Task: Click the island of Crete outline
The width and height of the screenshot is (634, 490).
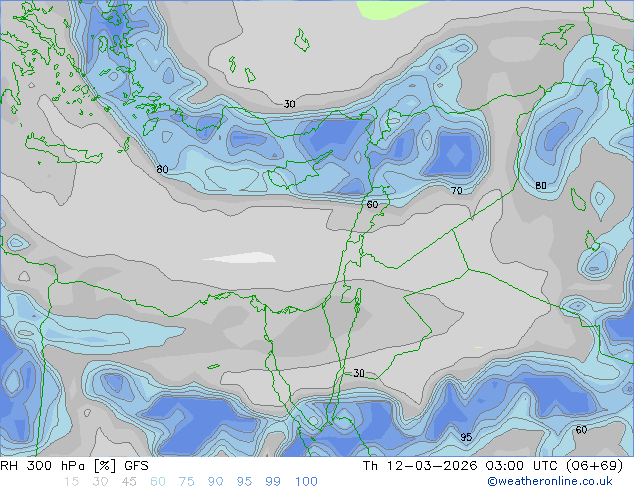Action: 63,149
